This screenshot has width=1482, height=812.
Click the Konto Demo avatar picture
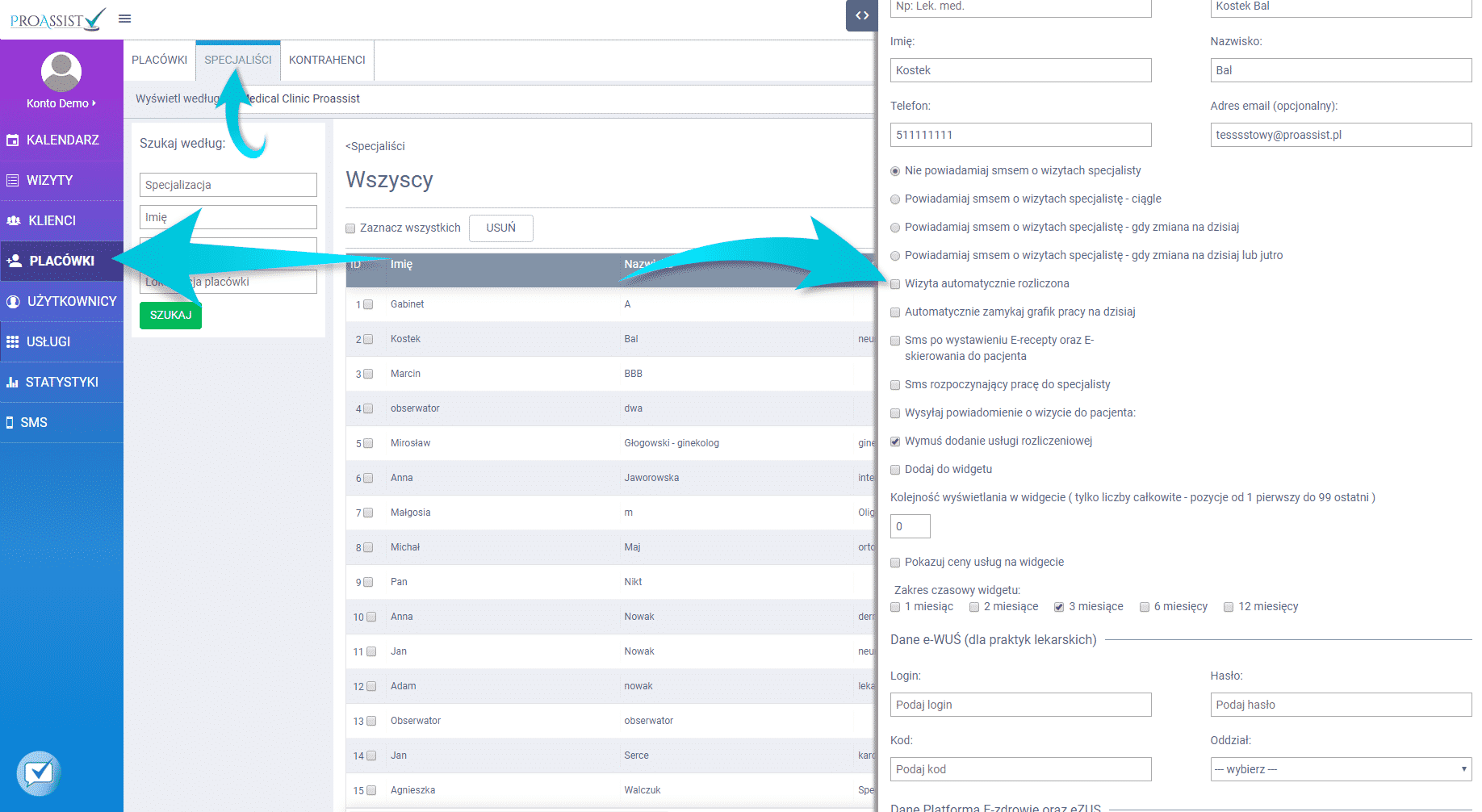click(x=61, y=72)
